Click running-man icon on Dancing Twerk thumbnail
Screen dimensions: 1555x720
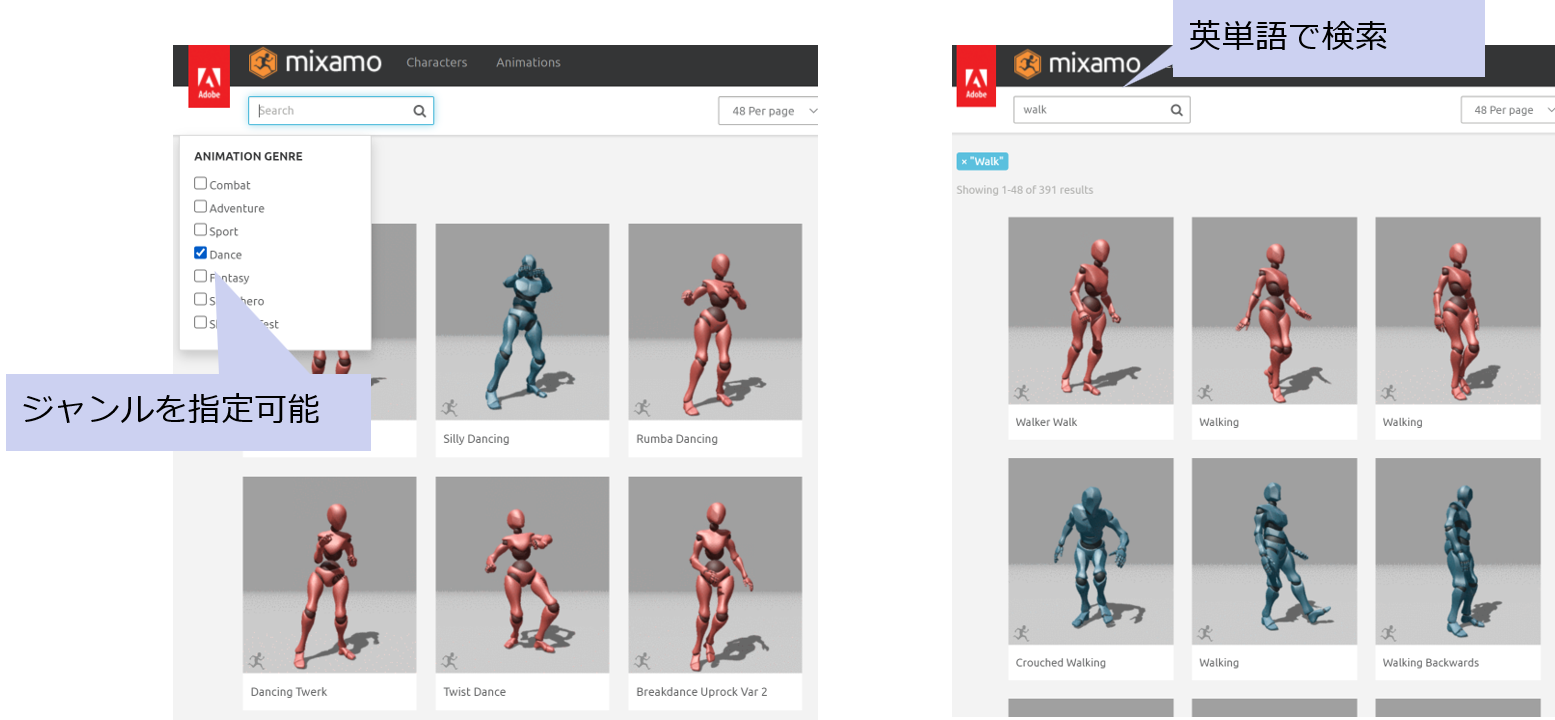coord(256,660)
